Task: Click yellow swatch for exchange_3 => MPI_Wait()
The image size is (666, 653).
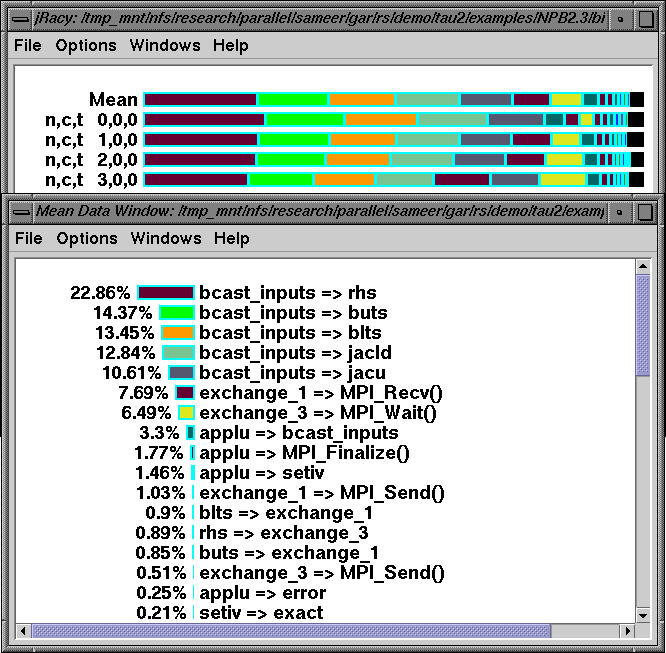Action: tap(186, 413)
